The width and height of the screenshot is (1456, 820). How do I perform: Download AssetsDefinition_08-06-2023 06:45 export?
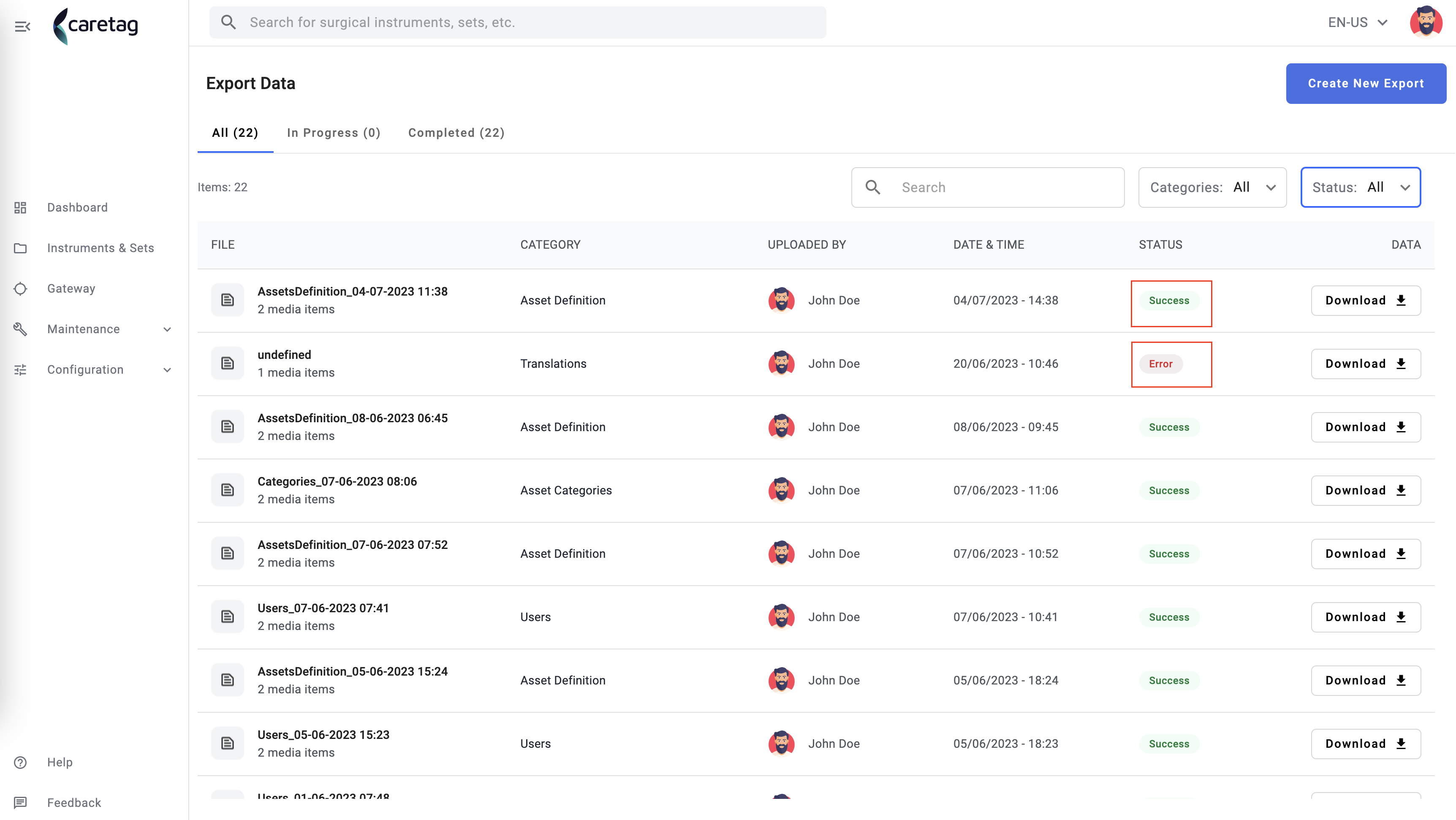tap(1366, 426)
